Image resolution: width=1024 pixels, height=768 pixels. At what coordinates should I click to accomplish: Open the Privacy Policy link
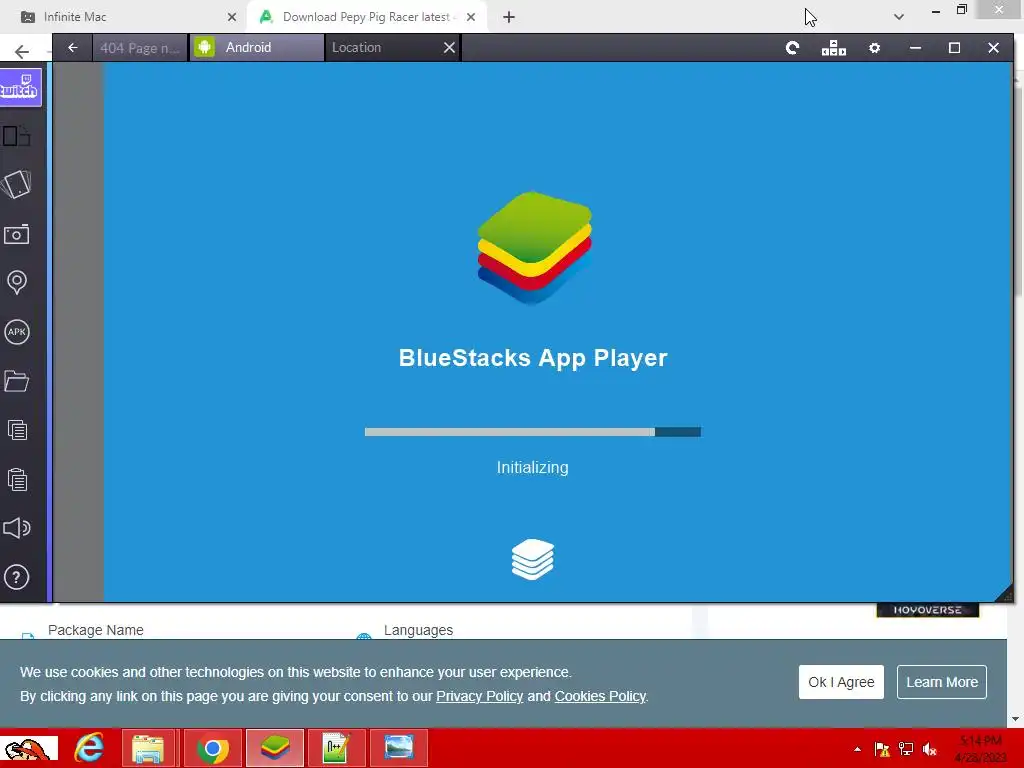pos(479,696)
